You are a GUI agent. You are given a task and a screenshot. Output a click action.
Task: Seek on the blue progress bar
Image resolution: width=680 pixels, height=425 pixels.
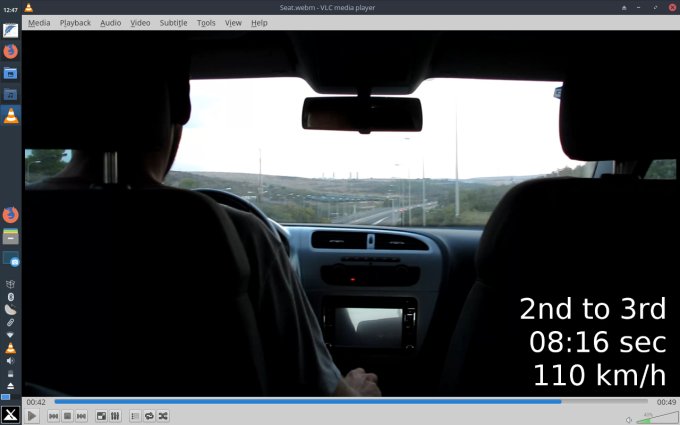pos(351,402)
